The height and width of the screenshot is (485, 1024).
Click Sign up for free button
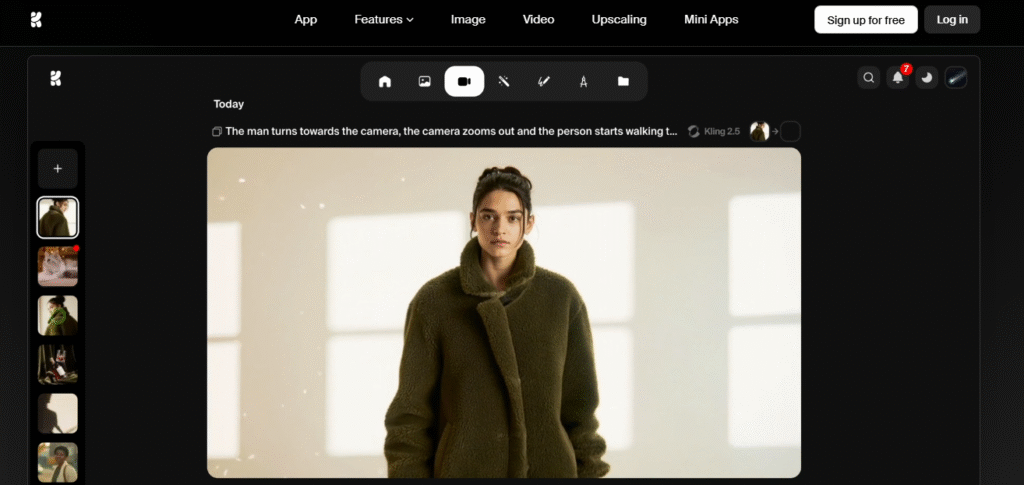[x=865, y=20]
